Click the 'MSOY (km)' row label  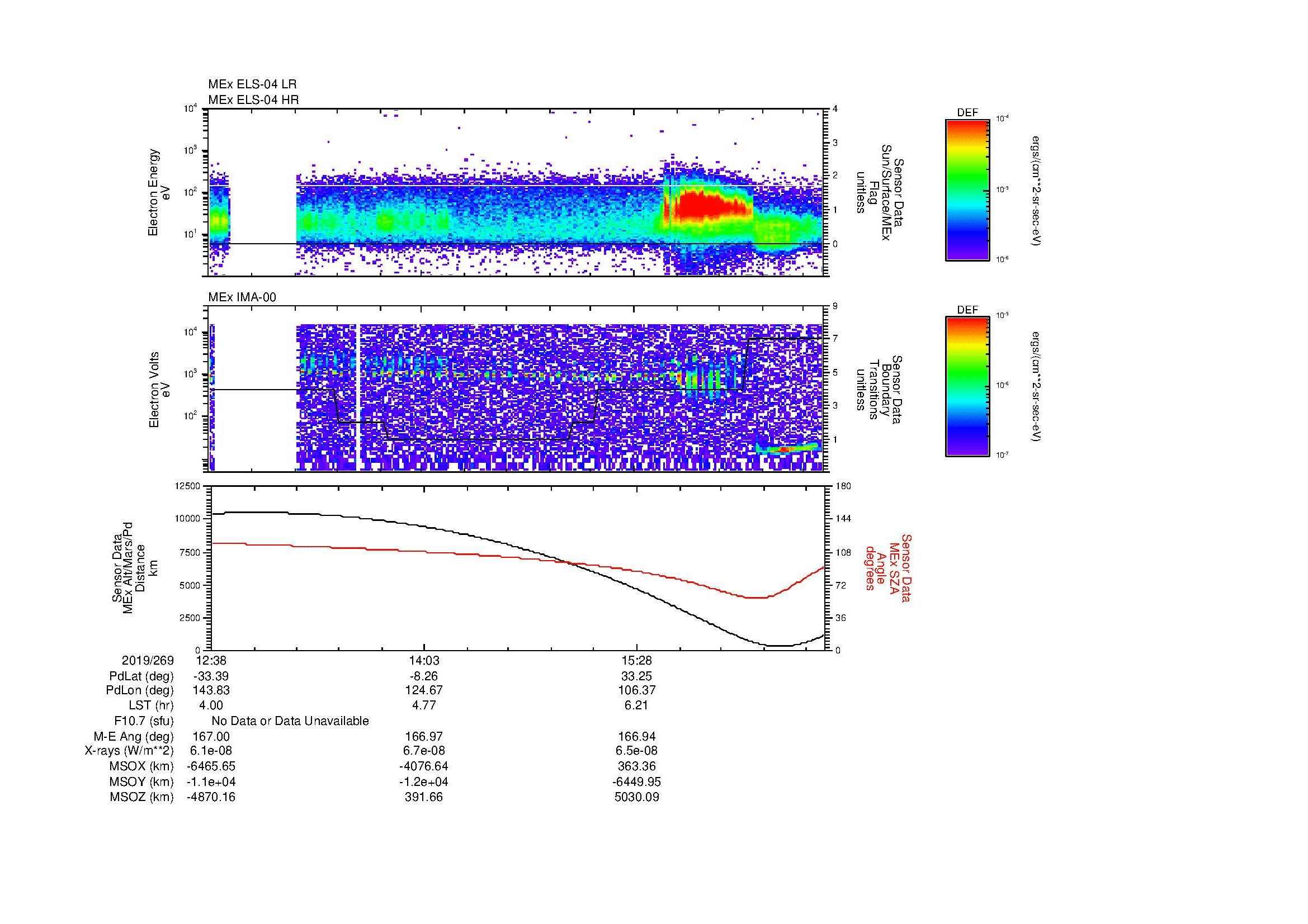coord(142,781)
